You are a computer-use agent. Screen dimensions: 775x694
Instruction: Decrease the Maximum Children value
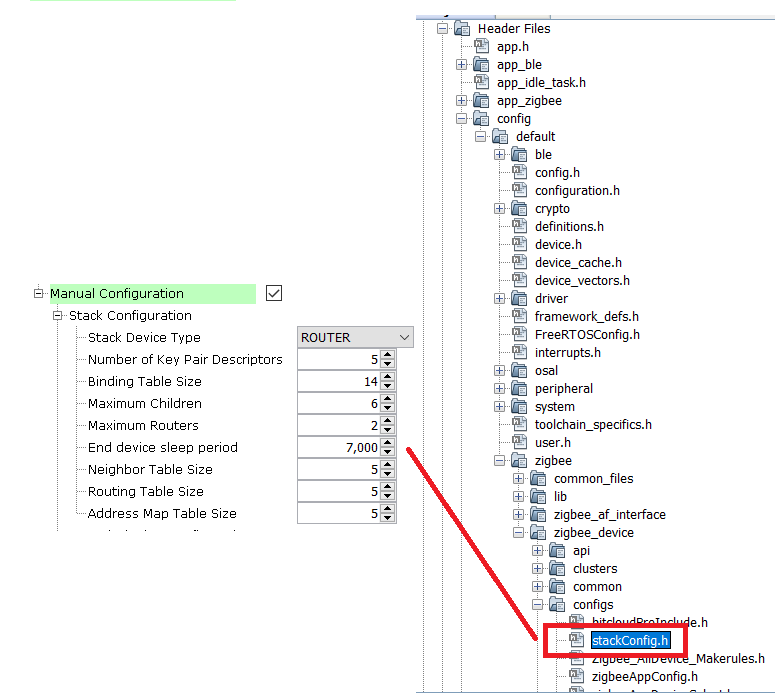pos(388,409)
